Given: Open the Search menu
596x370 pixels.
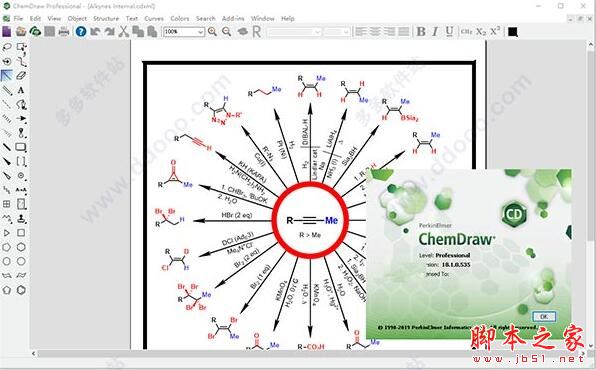Looking at the screenshot, I should coord(206,18).
